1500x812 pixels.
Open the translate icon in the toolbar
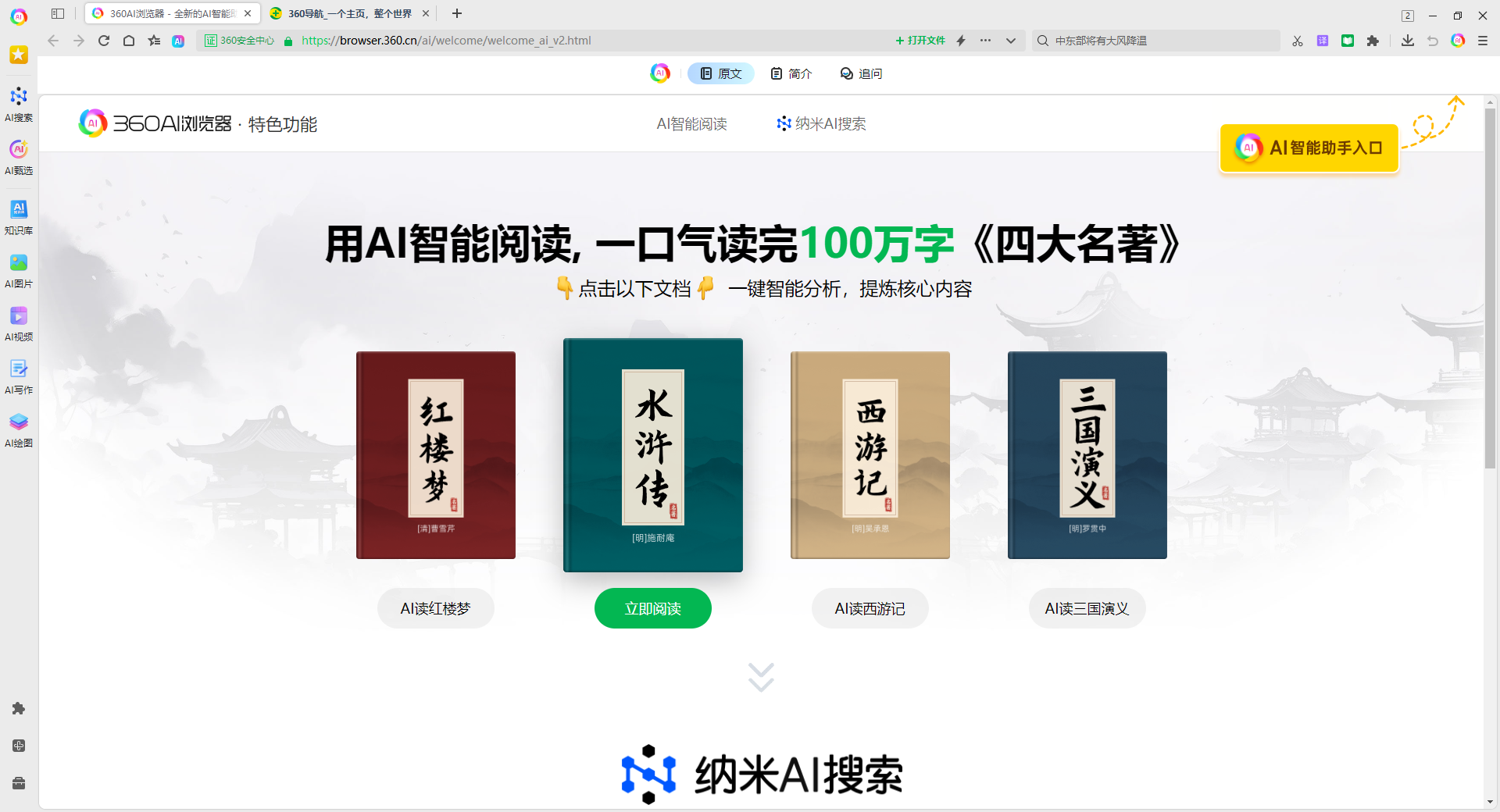[1323, 41]
